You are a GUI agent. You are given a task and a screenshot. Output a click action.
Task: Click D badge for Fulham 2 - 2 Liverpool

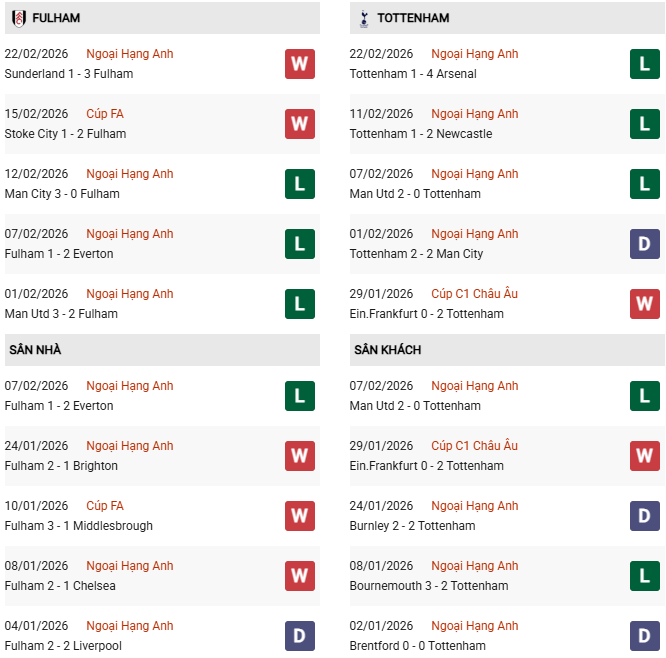click(299, 636)
